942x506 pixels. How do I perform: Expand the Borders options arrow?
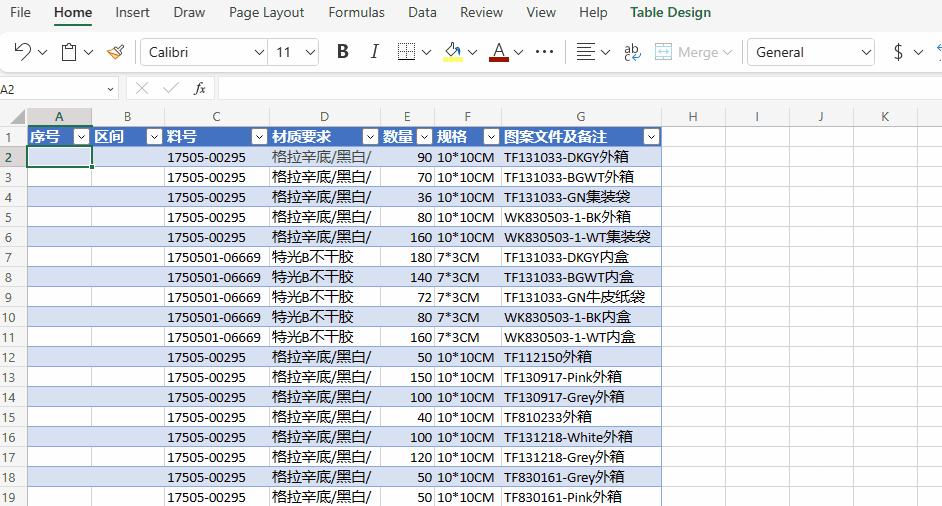pos(427,53)
